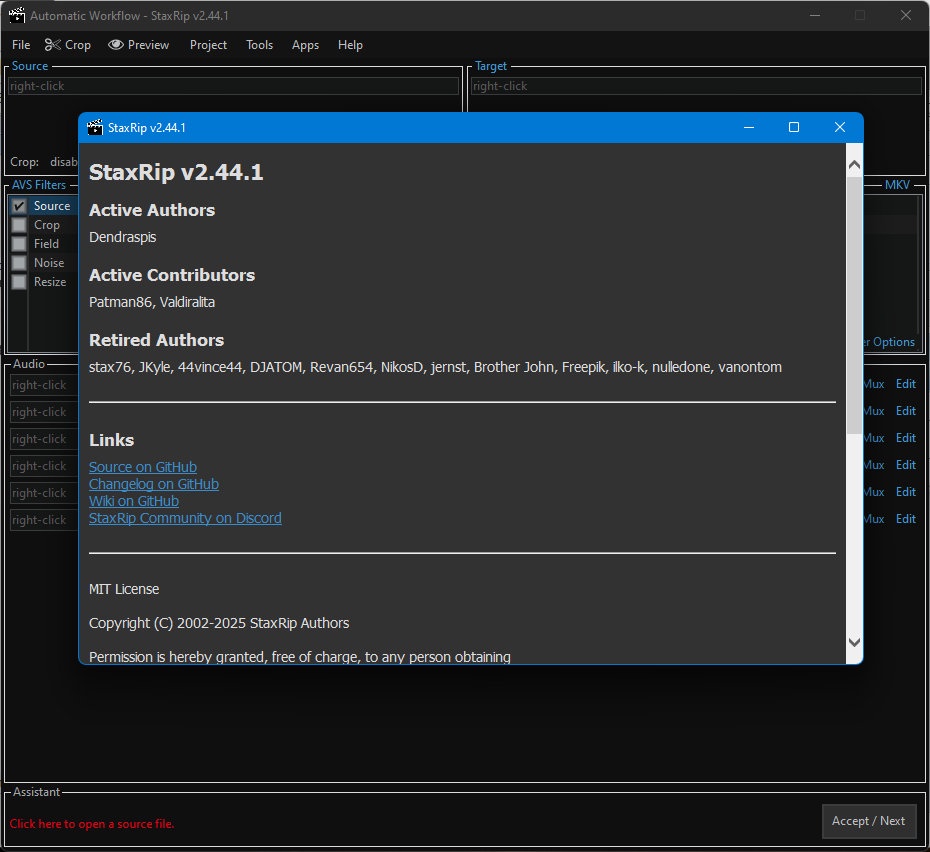Image resolution: width=930 pixels, height=852 pixels.
Task: Open the Preview menu with eye icon
Action: tap(139, 45)
